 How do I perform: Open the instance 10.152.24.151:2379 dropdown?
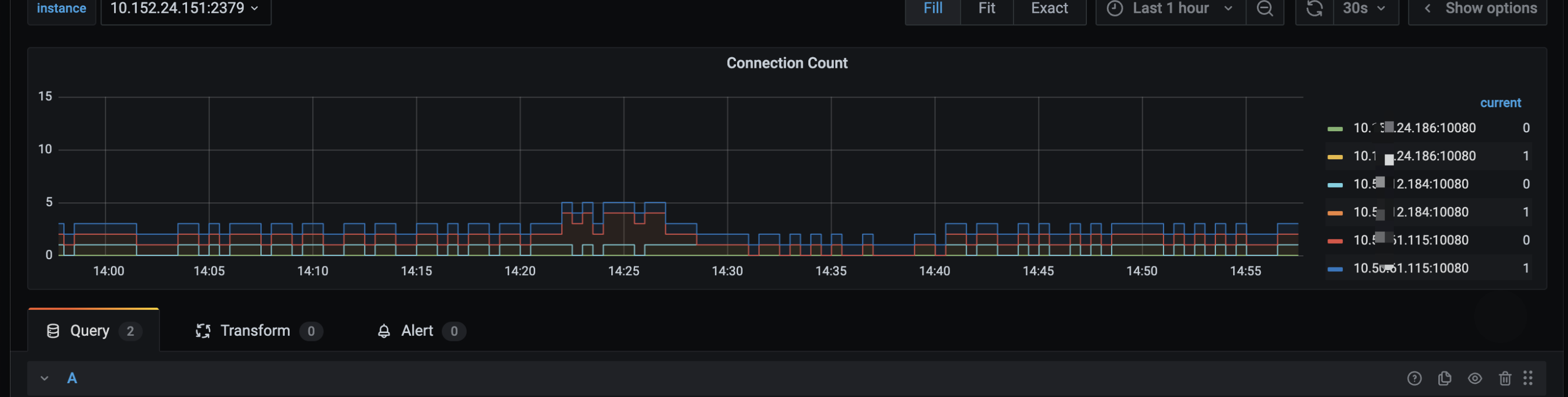pyautogui.click(x=185, y=8)
